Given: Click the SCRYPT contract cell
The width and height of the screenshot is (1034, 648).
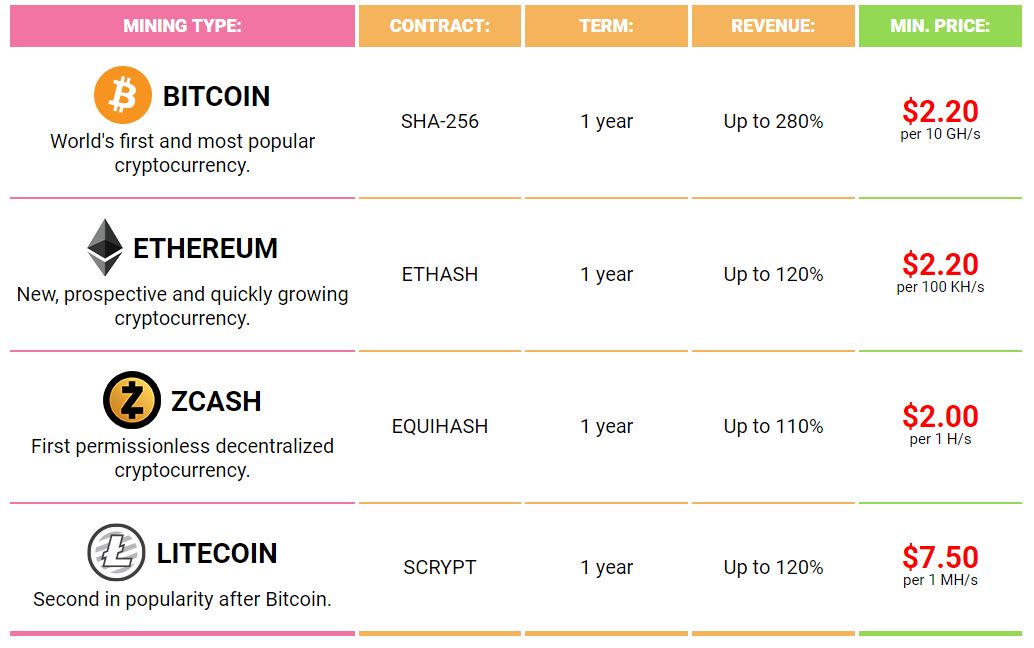Looking at the screenshot, I should [440, 567].
